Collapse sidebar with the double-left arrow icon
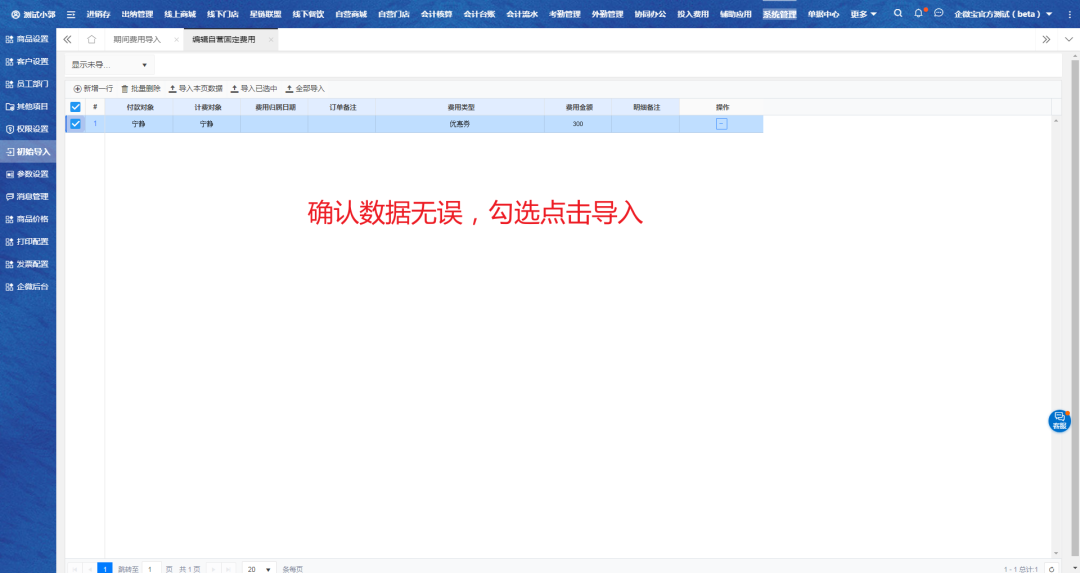The height and width of the screenshot is (573, 1080). click(68, 39)
